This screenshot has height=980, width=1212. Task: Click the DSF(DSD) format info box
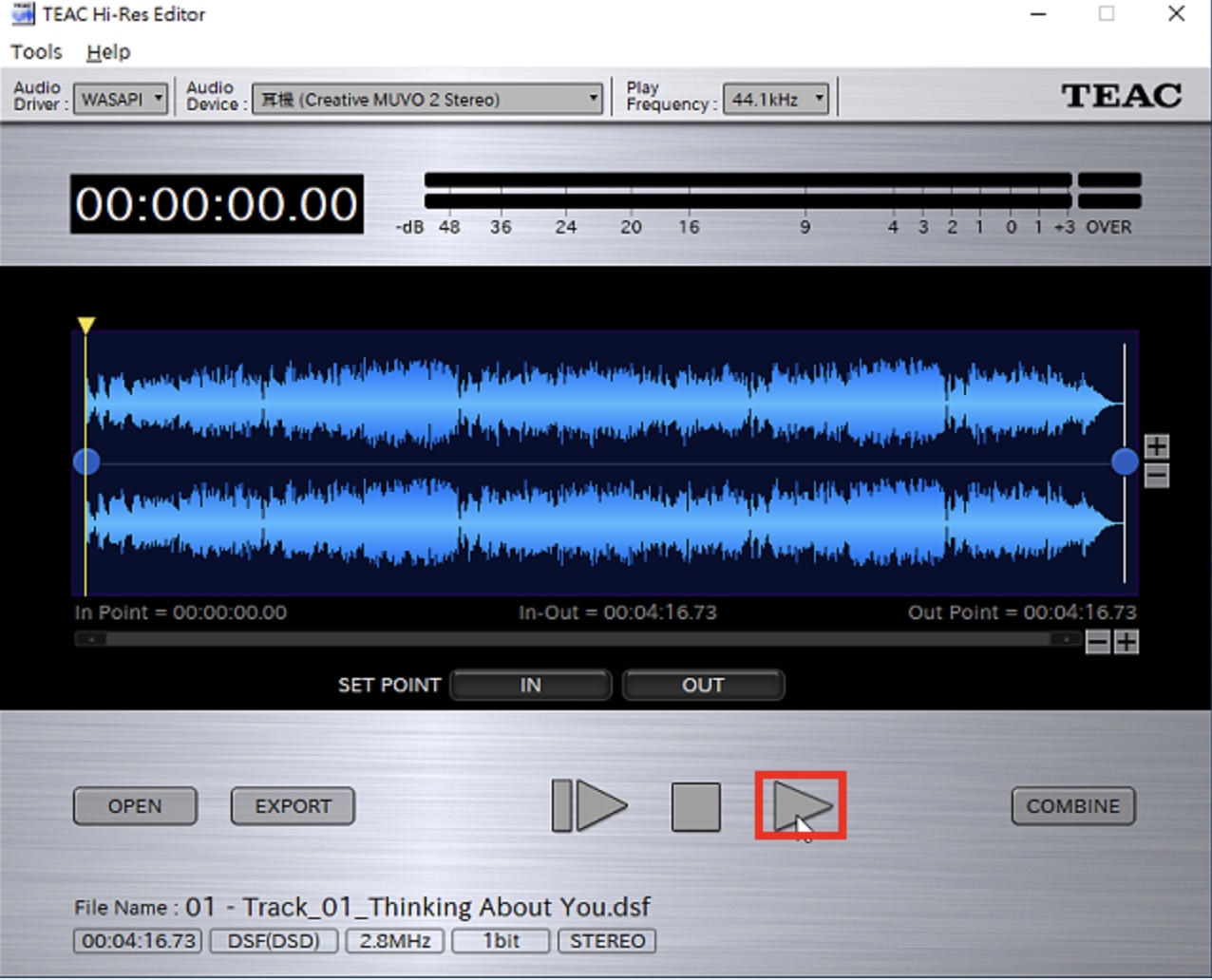(x=274, y=941)
